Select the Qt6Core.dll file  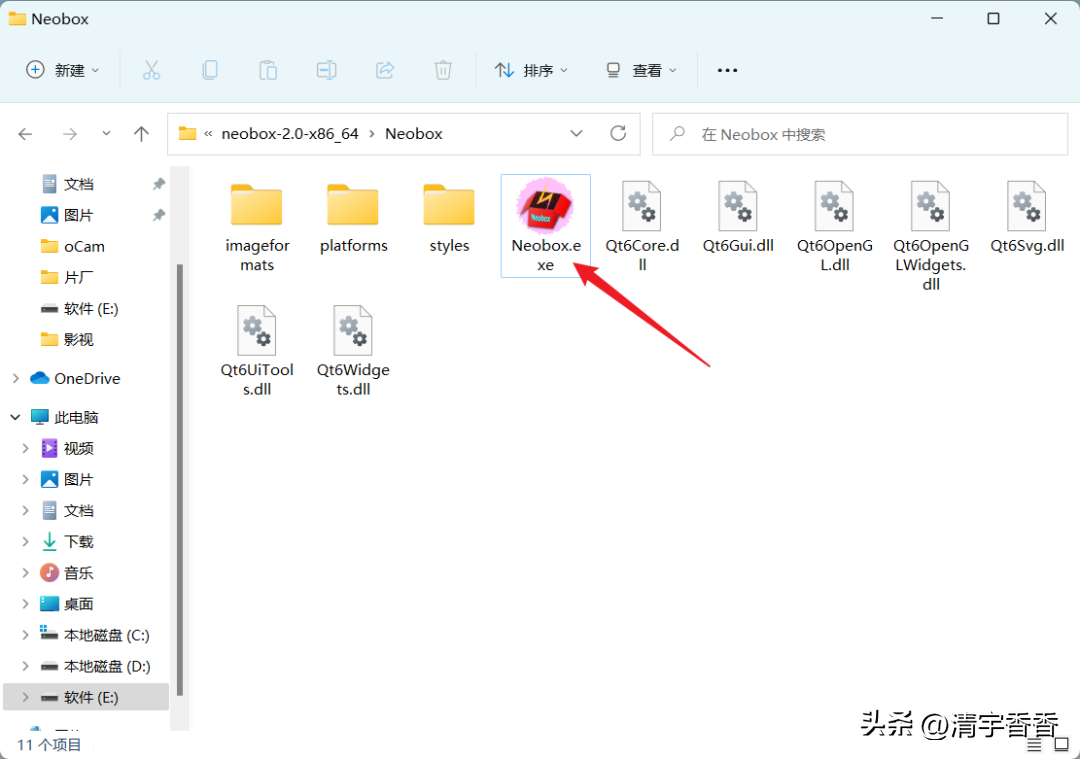point(642,227)
